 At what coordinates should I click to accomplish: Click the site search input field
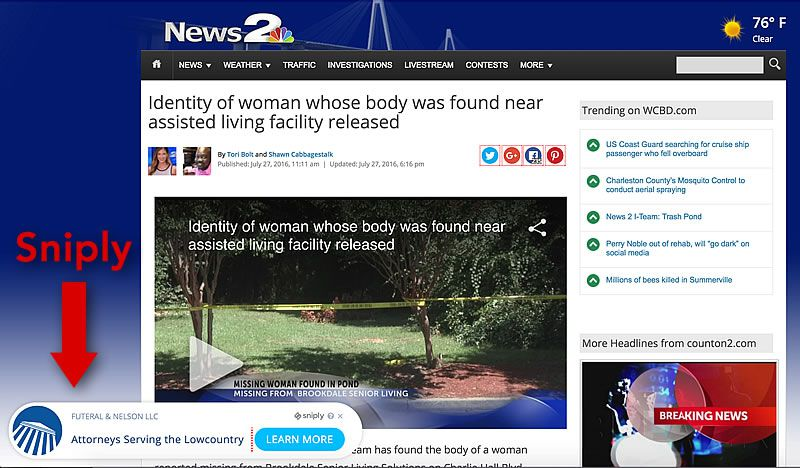[x=719, y=65]
